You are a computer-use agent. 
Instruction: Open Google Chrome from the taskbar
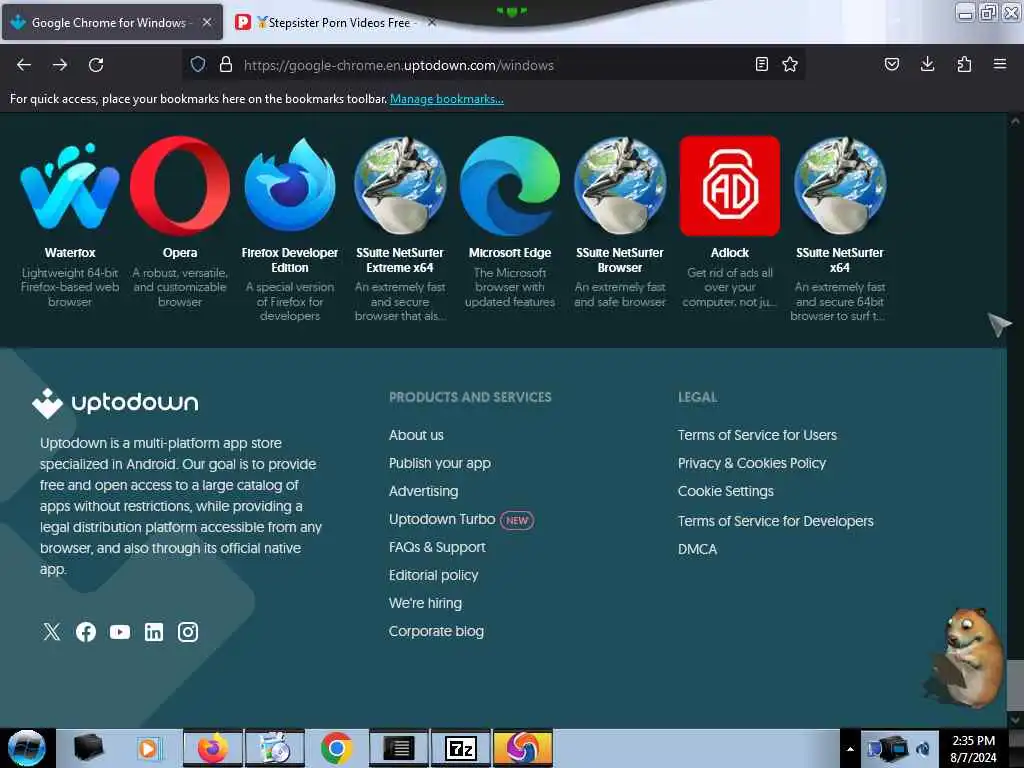[336, 748]
